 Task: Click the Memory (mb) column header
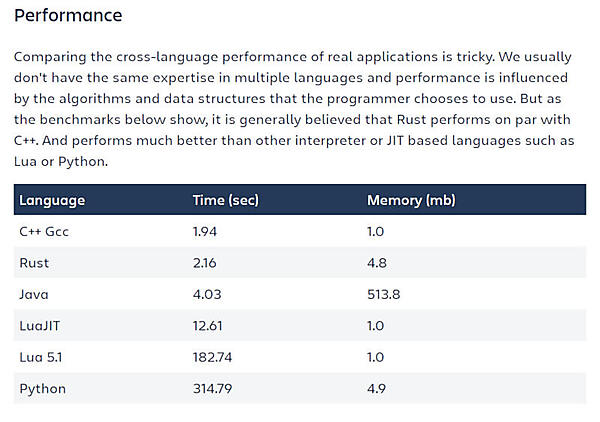pyautogui.click(x=411, y=200)
